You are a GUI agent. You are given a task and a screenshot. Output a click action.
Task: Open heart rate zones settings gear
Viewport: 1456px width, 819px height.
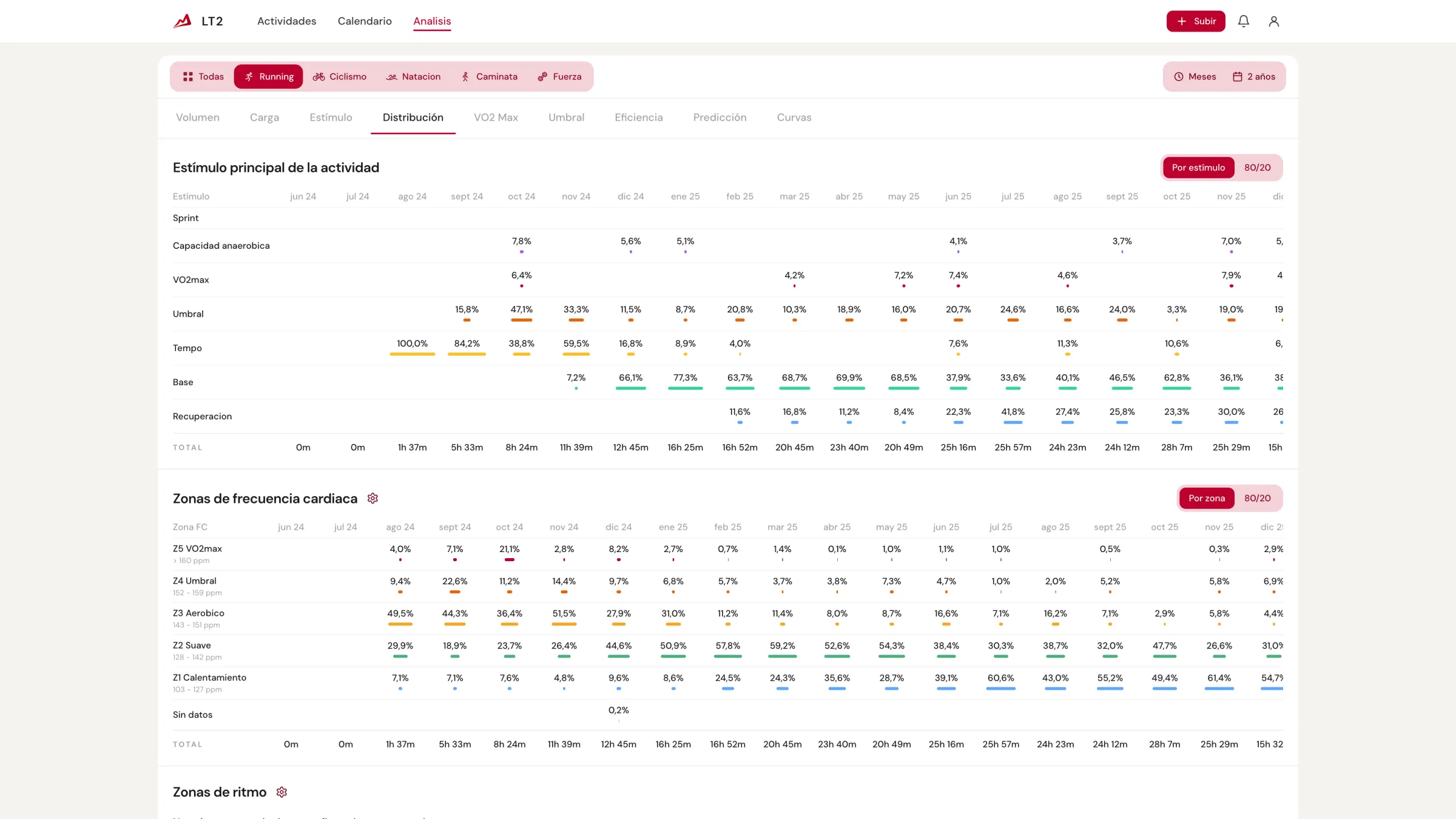tap(372, 498)
